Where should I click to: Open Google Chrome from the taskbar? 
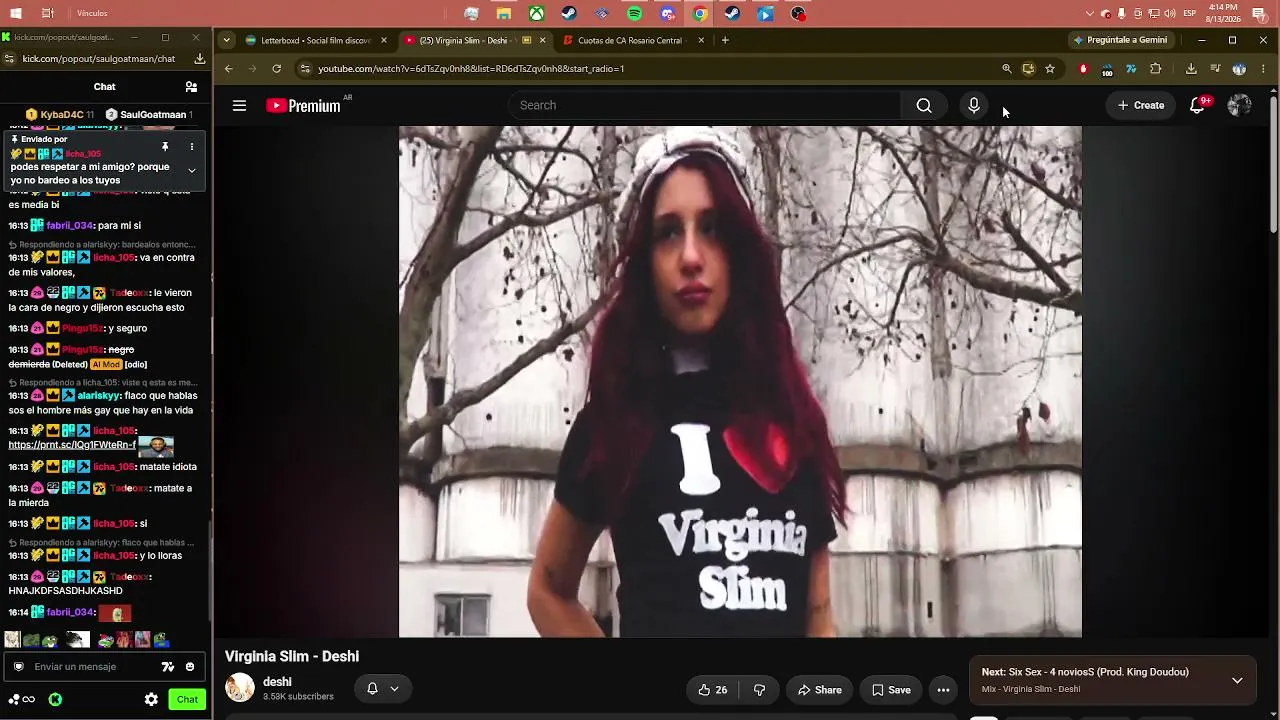click(700, 14)
